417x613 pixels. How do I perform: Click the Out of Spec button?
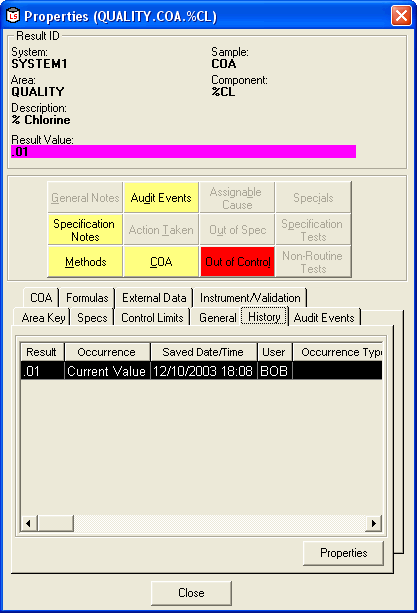[x=237, y=230]
